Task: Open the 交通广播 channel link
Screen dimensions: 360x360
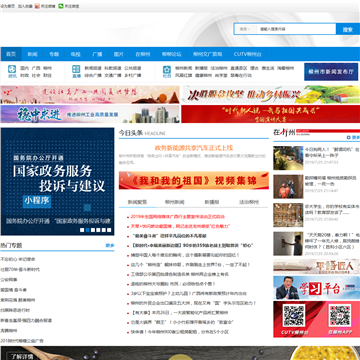Action: 113,75
